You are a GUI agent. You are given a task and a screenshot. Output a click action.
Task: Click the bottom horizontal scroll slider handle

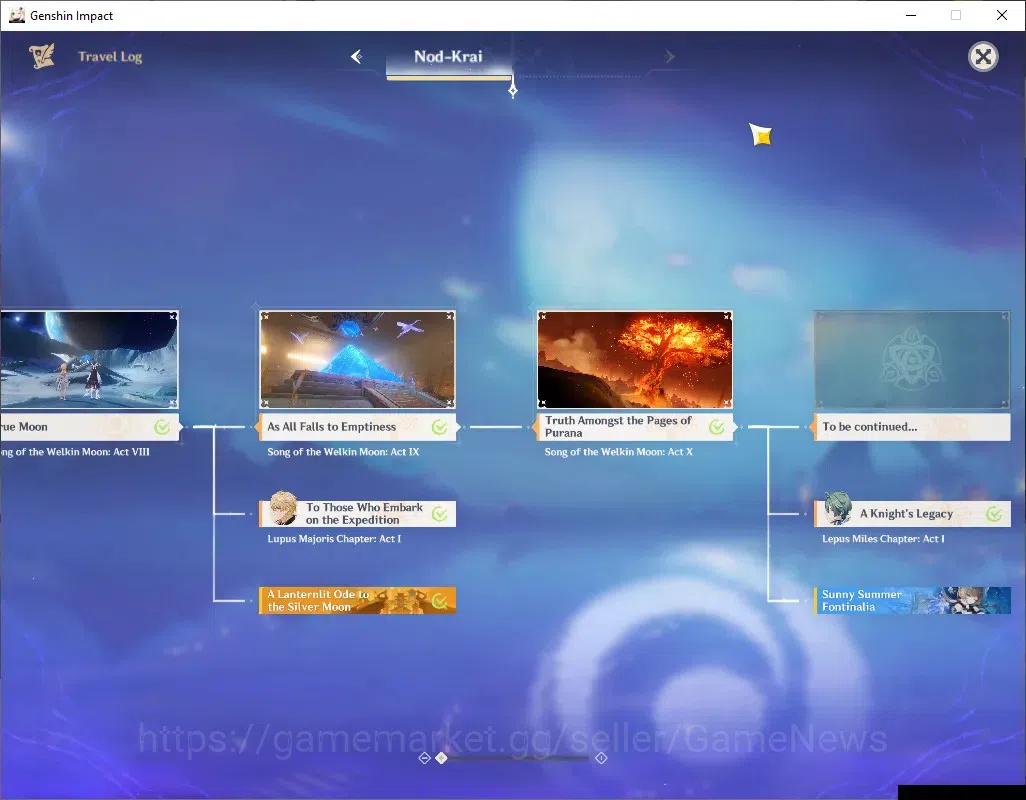(x=442, y=758)
